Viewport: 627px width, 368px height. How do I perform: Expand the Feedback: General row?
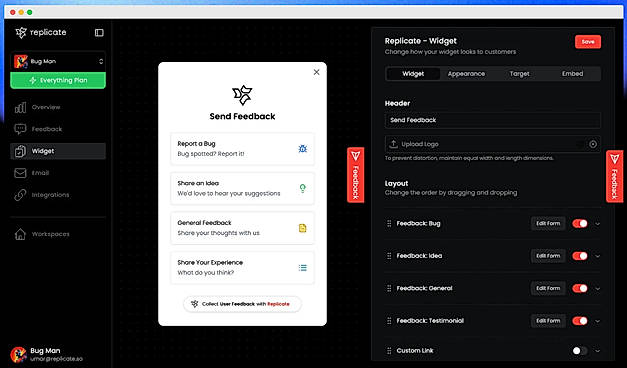[x=597, y=289]
